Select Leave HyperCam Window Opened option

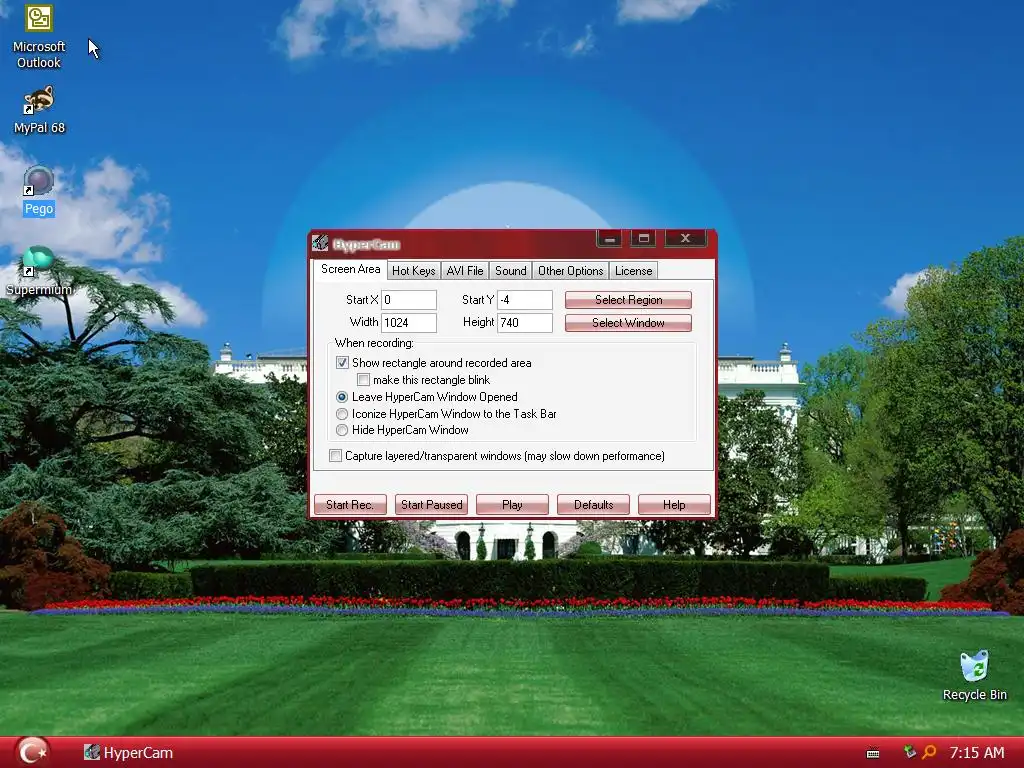(342, 396)
